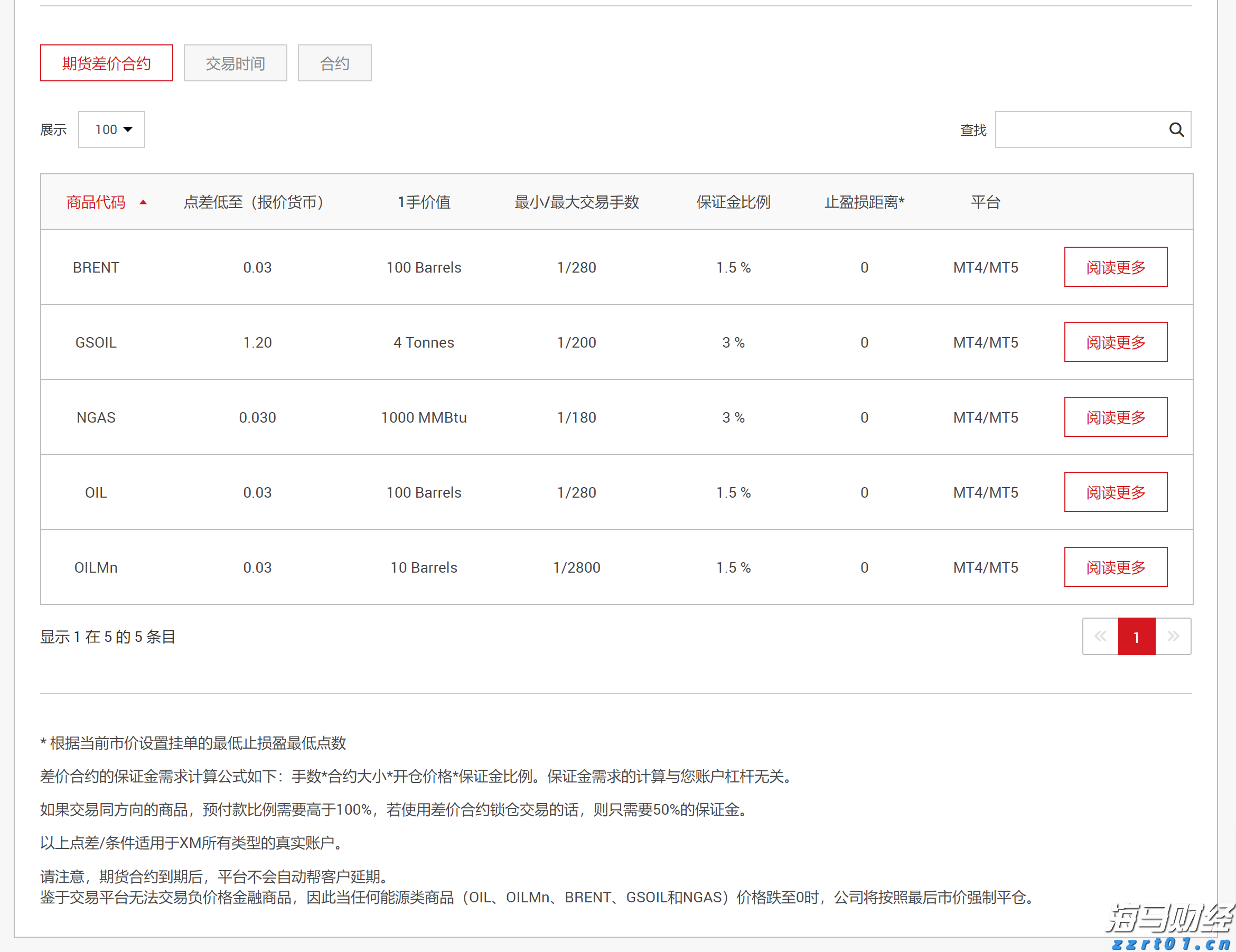The width and height of the screenshot is (1236, 952).
Task: Open the 展示 entries dropdown arrow
Action: (x=127, y=129)
